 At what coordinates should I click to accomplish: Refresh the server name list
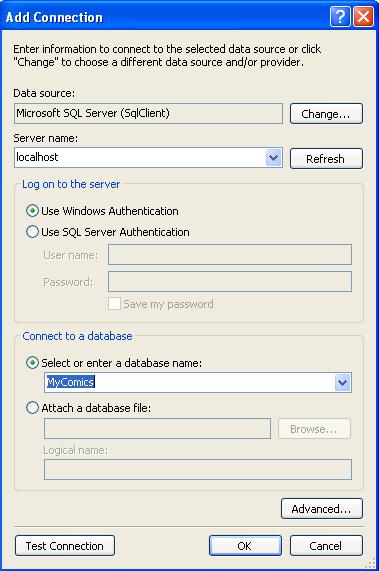tap(326, 158)
